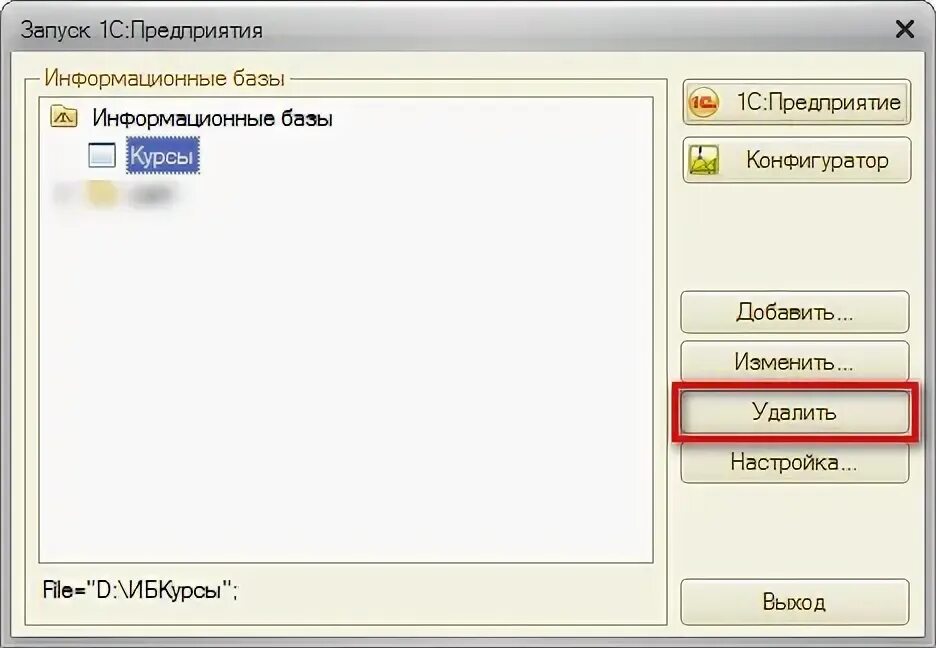
Task: Click the Изменить... button
Action: point(795,360)
